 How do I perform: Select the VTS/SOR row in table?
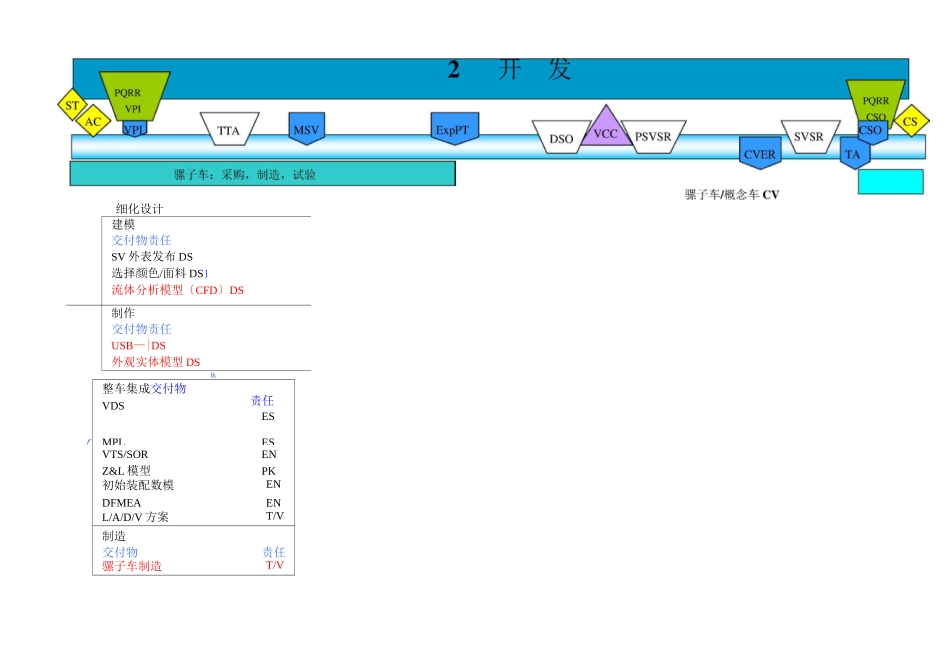pos(125,454)
